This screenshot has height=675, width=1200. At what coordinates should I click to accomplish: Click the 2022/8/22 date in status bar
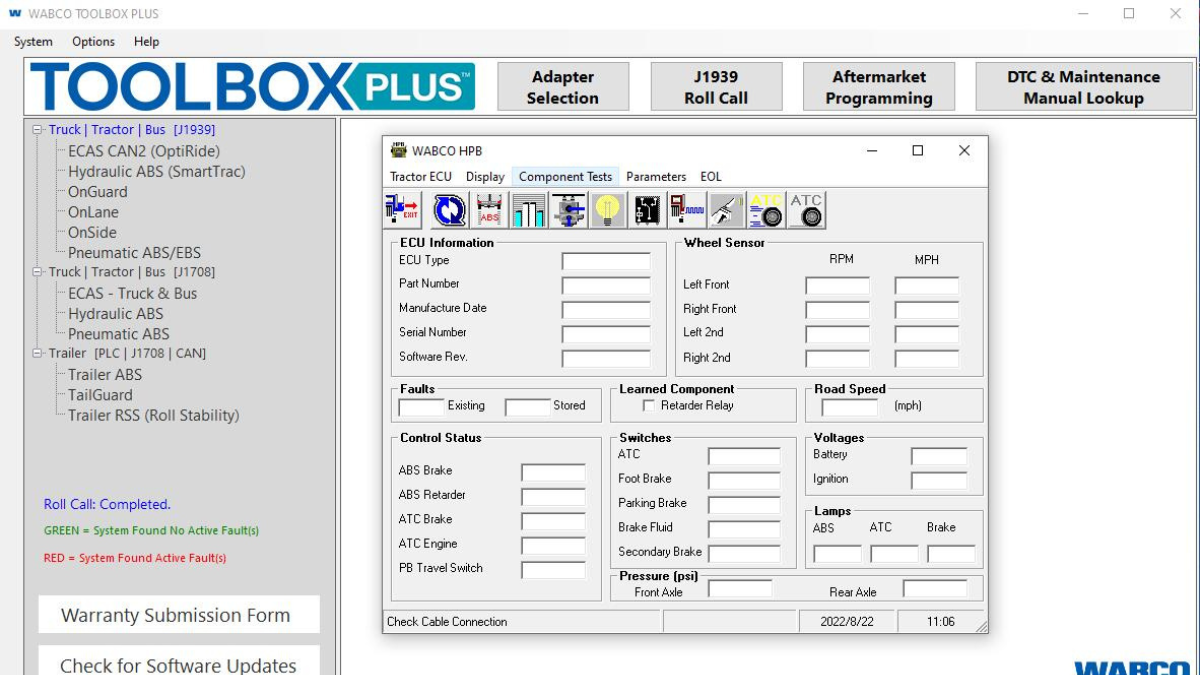coord(846,622)
